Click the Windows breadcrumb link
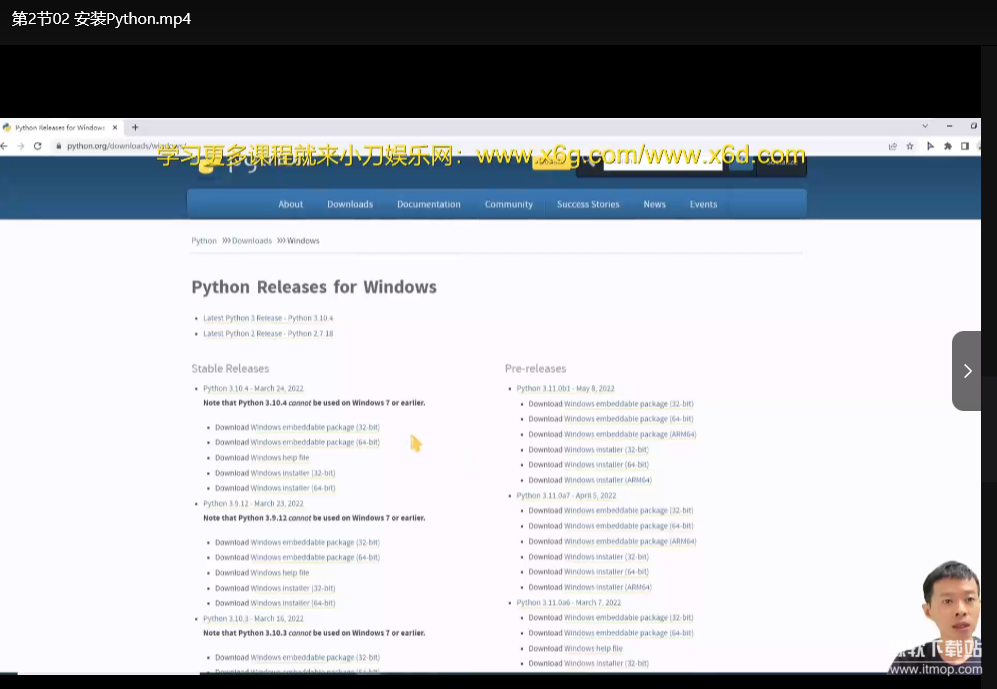Screen dimensions: 997x689 tap(303, 241)
